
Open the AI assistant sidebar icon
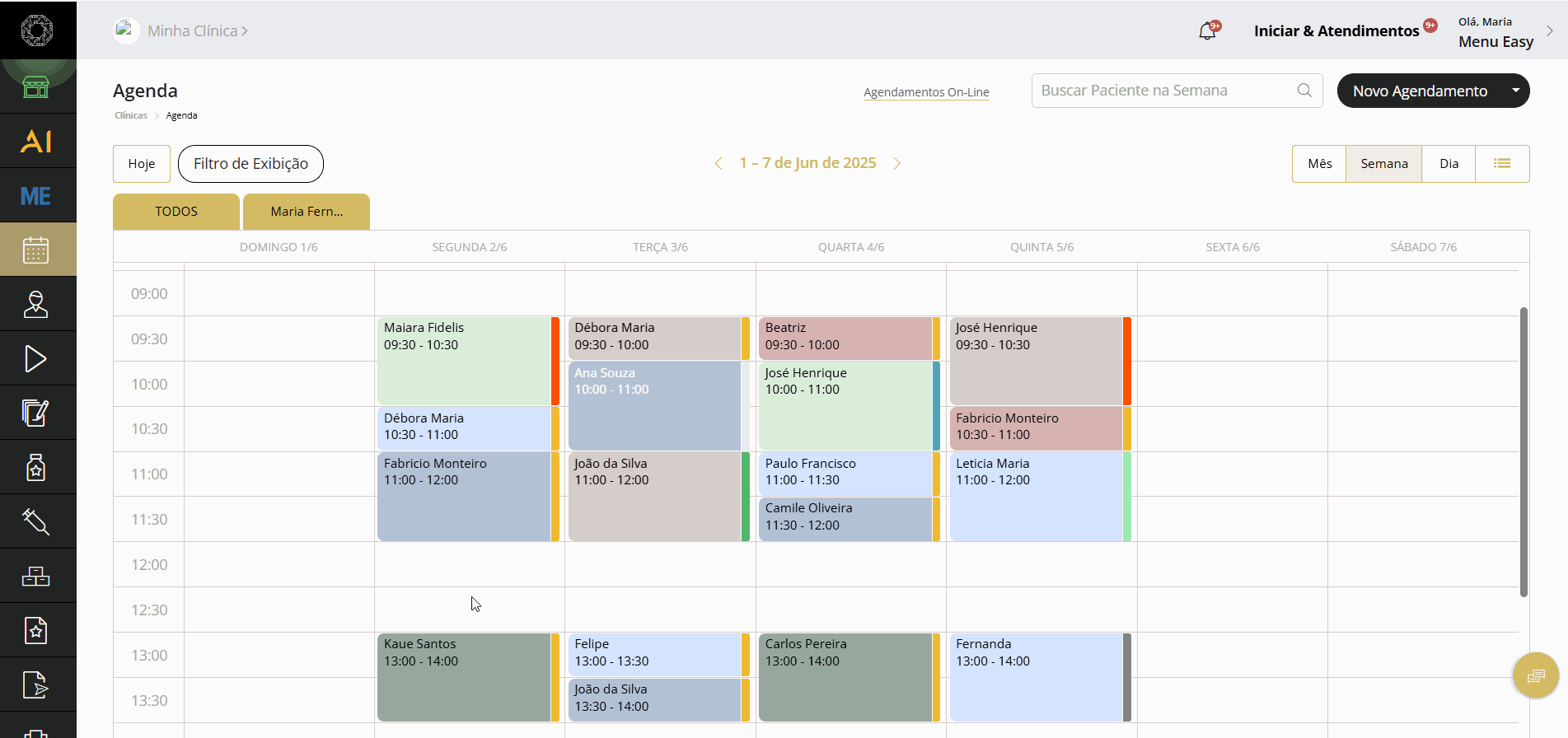[x=36, y=141]
